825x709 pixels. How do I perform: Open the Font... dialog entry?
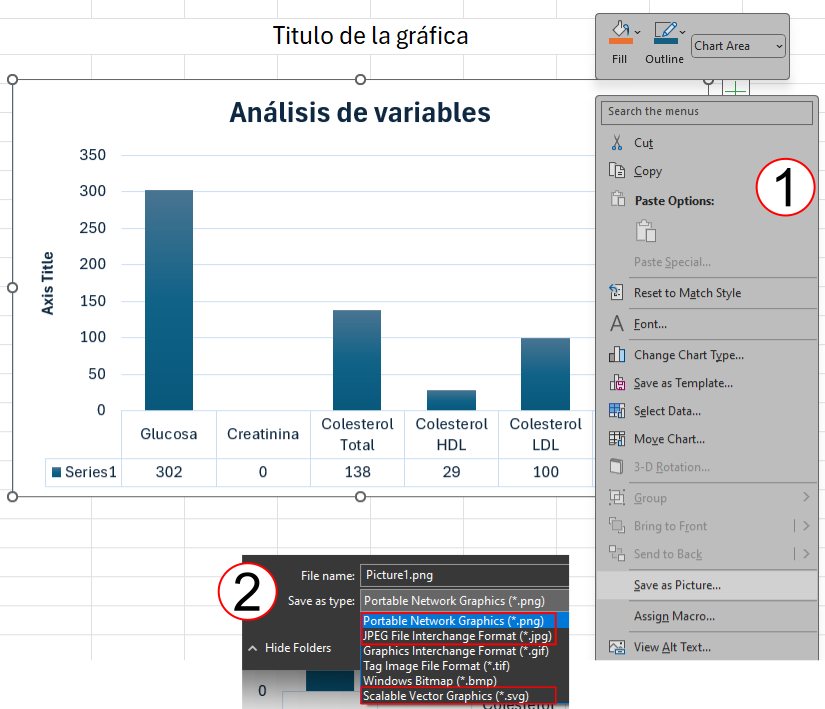tap(650, 324)
